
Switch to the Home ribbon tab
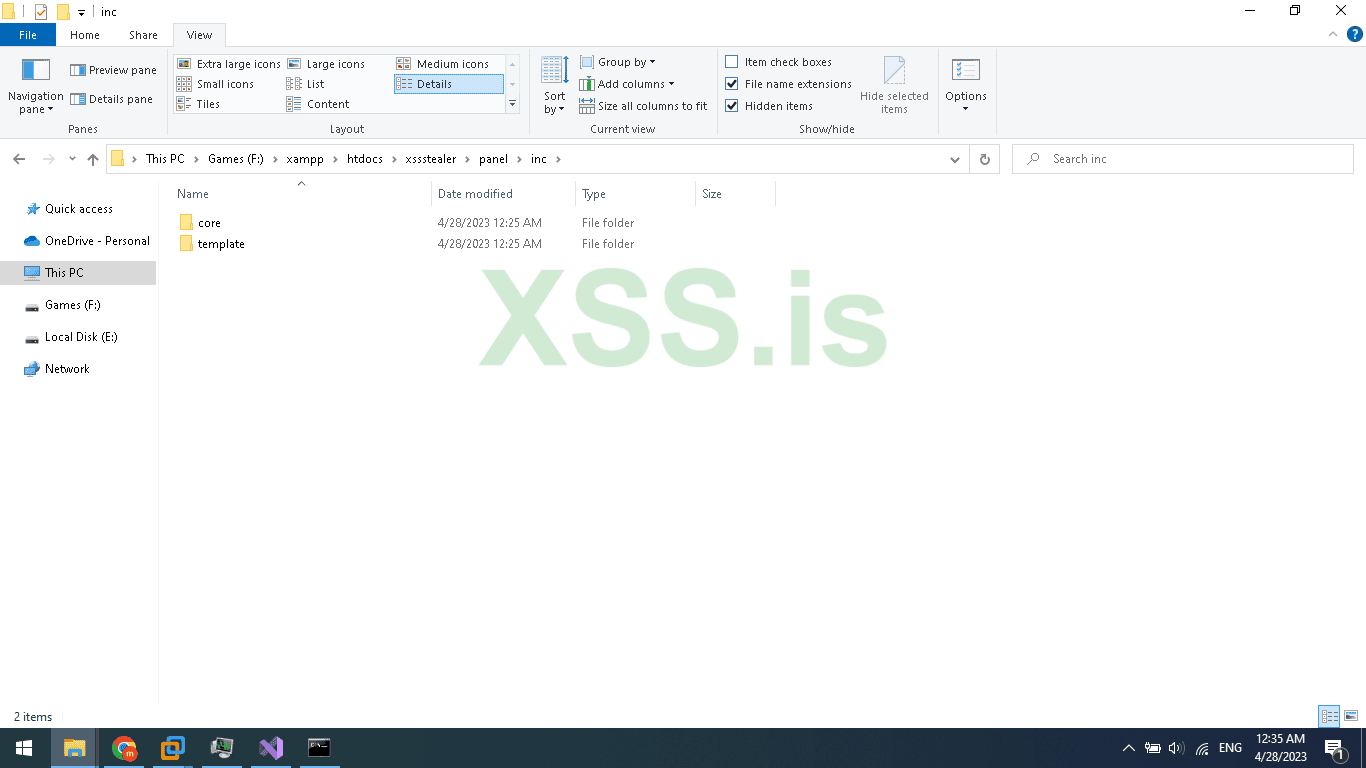point(85,35)
